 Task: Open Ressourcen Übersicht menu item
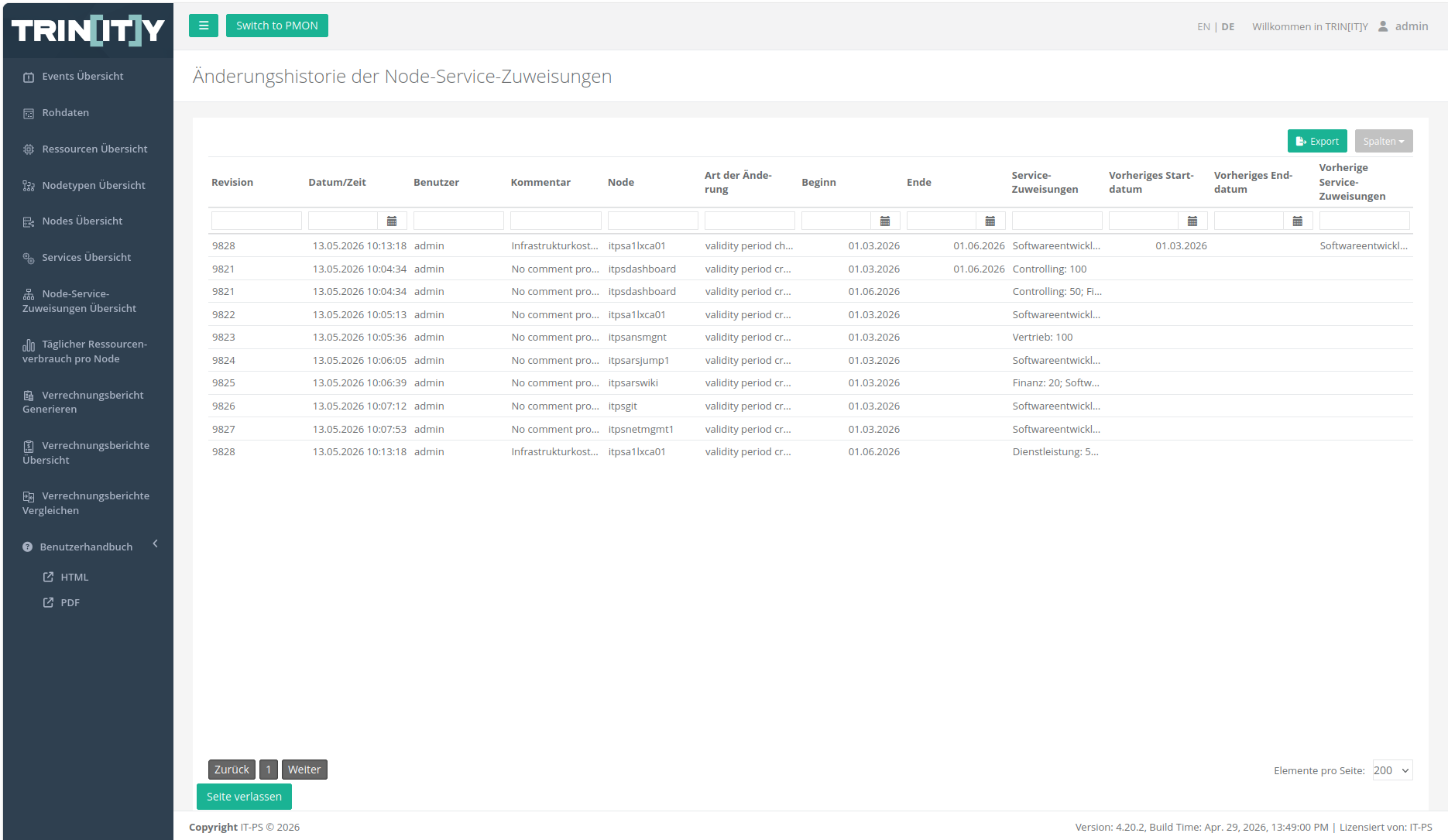point(94,149)
